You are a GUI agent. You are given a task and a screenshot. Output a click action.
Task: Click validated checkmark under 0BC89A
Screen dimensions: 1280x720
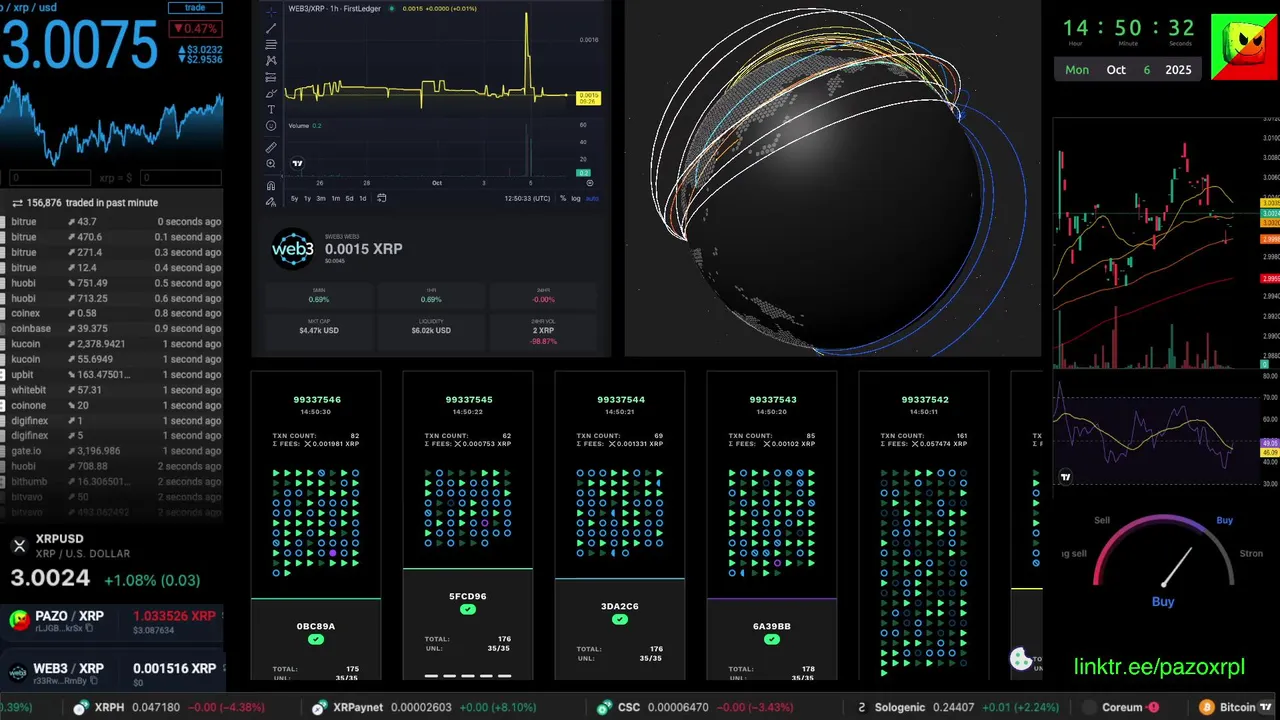click(x=316, y=639)
